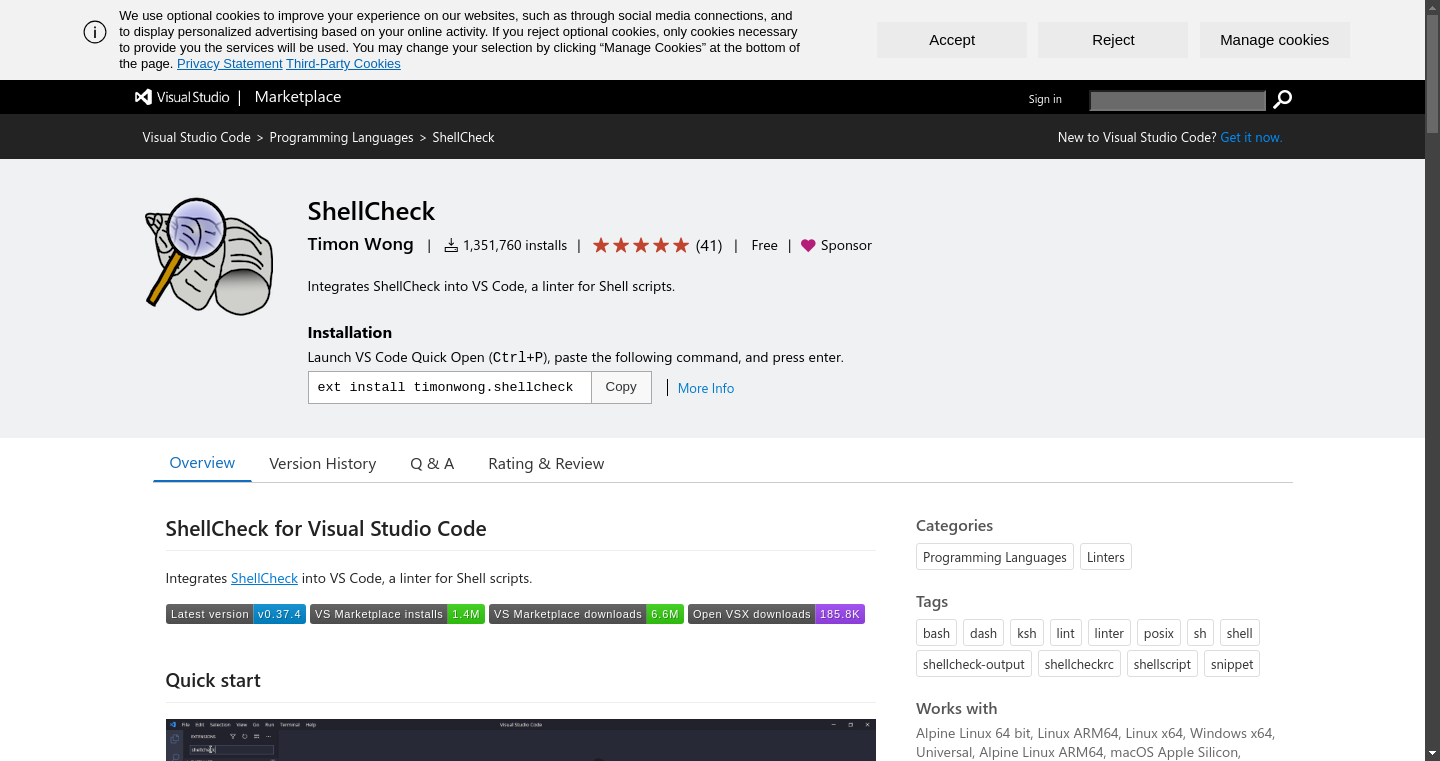
Task: Copy the install command
Action: point(621,387)
